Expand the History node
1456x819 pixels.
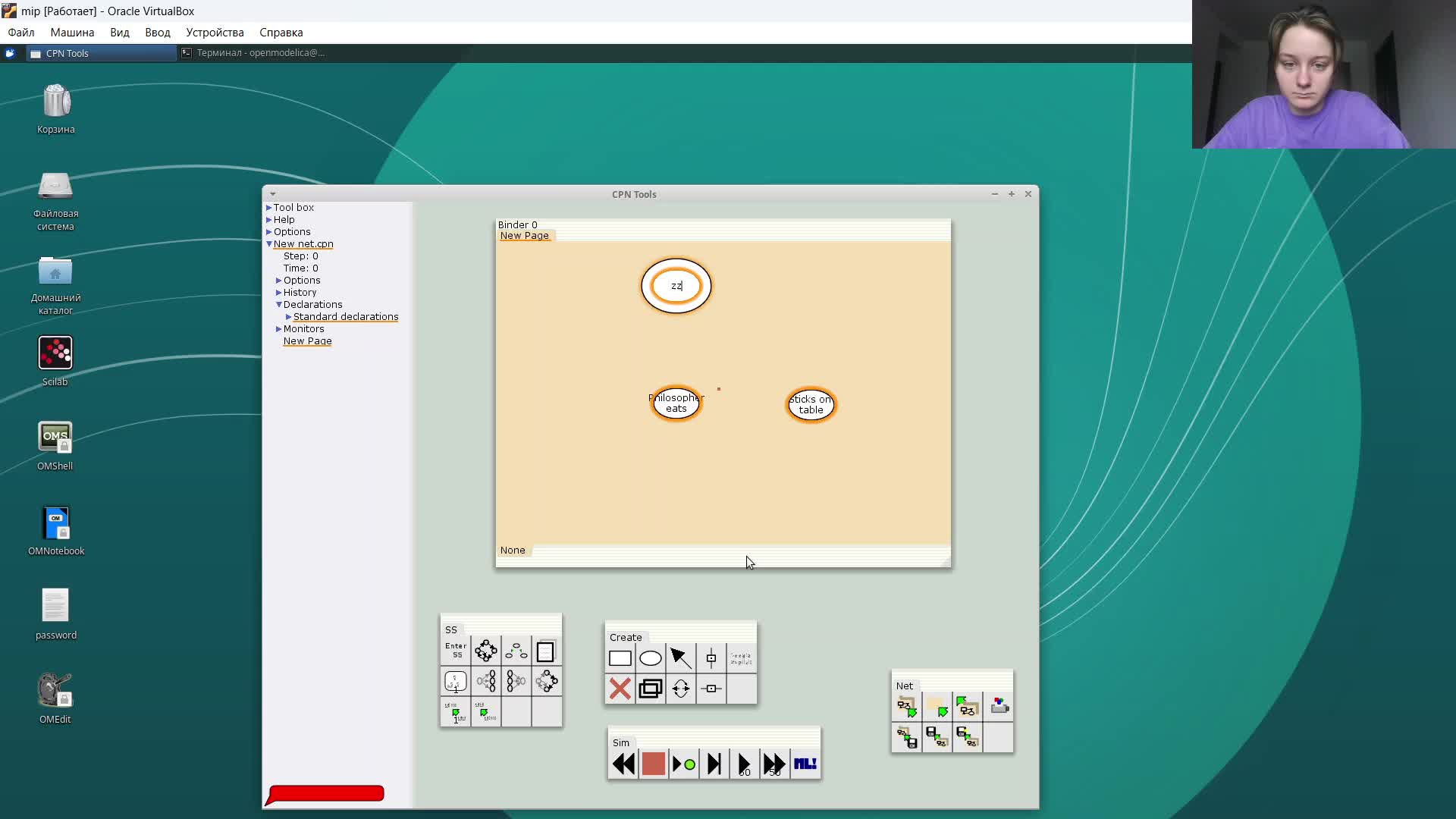coord(278,292)
